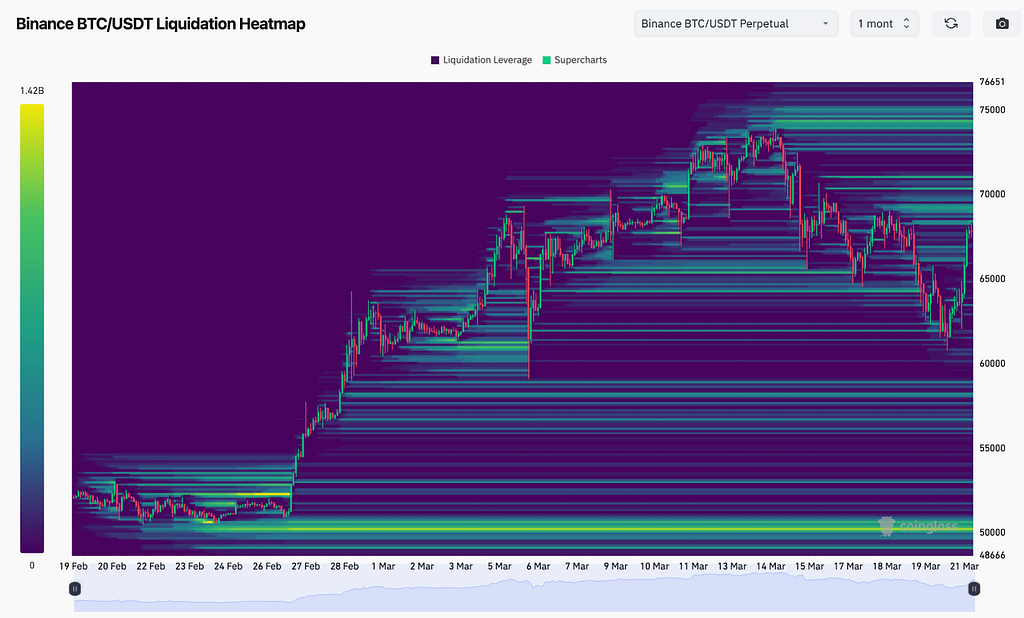This screenshot has height=618, width=1024.
Task: Click the refresh chart icon button
Action: [x=951, y=24]
